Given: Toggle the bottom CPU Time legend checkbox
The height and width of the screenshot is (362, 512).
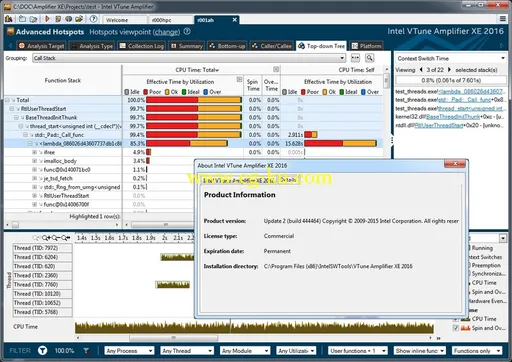Looking at the screenshot, I should tap(456, 319).
